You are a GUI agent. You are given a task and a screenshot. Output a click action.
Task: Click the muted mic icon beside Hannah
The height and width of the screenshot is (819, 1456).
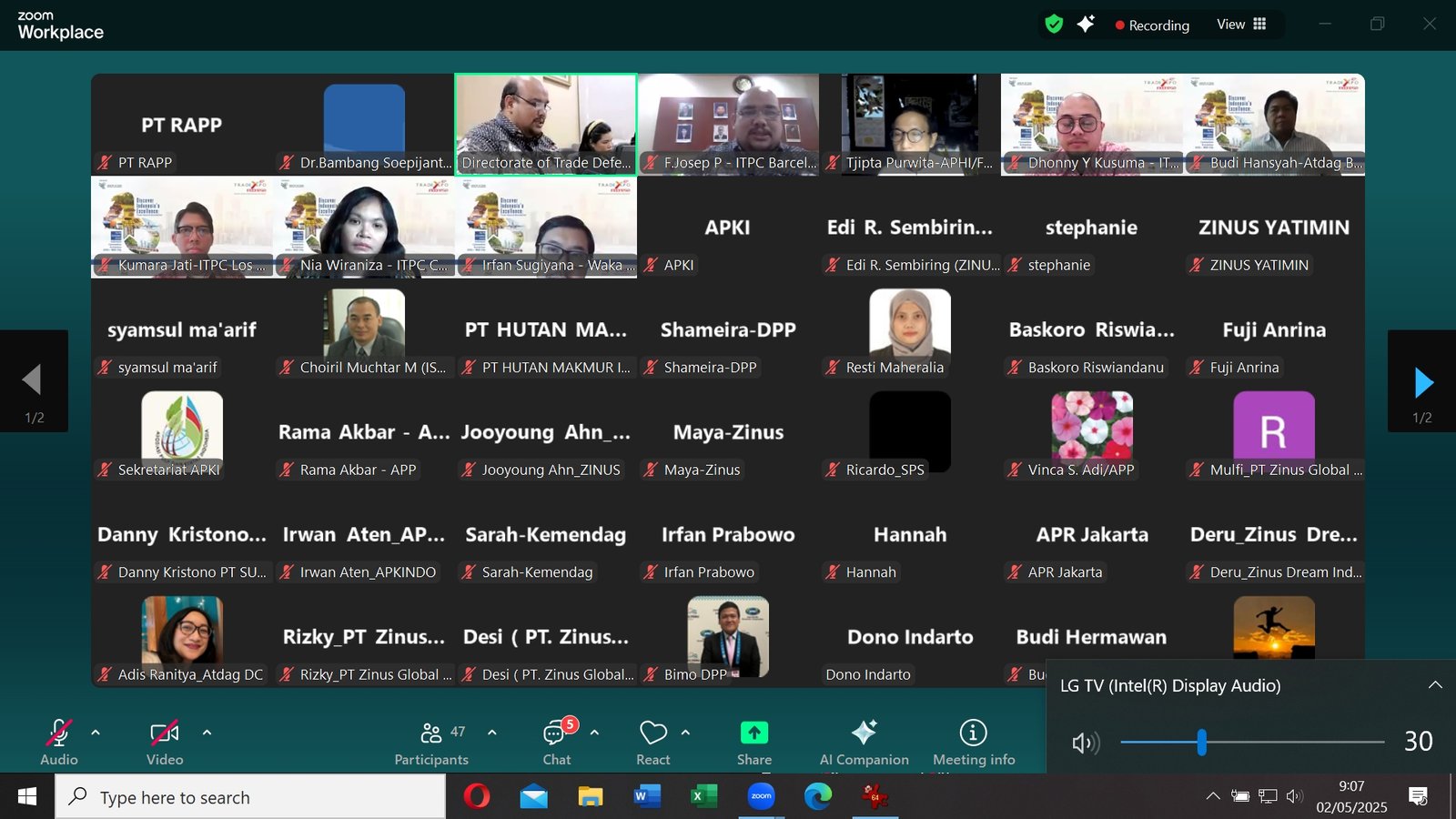[833, 572]
